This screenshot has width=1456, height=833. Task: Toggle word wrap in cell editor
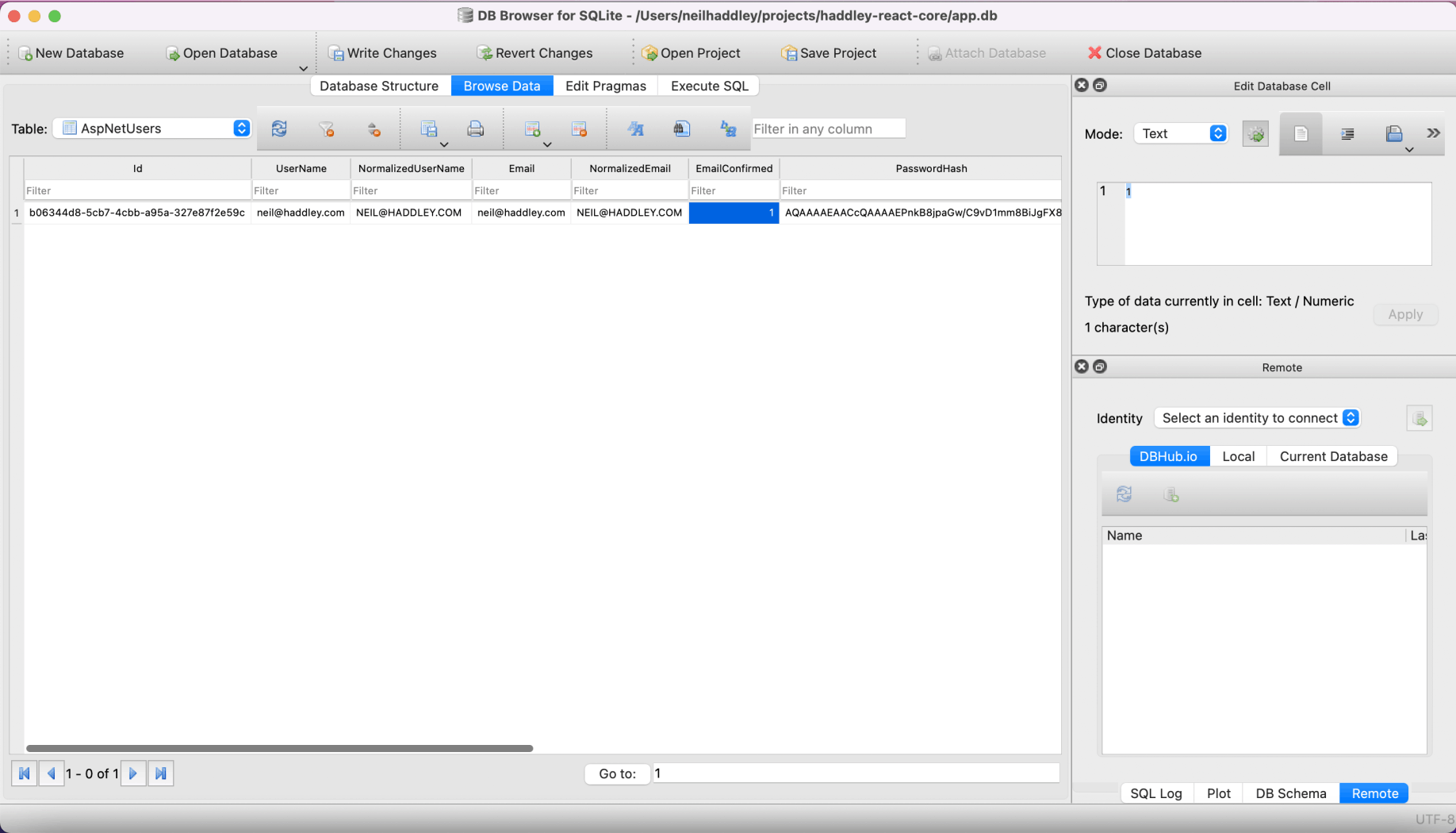tap(1301, 134)
